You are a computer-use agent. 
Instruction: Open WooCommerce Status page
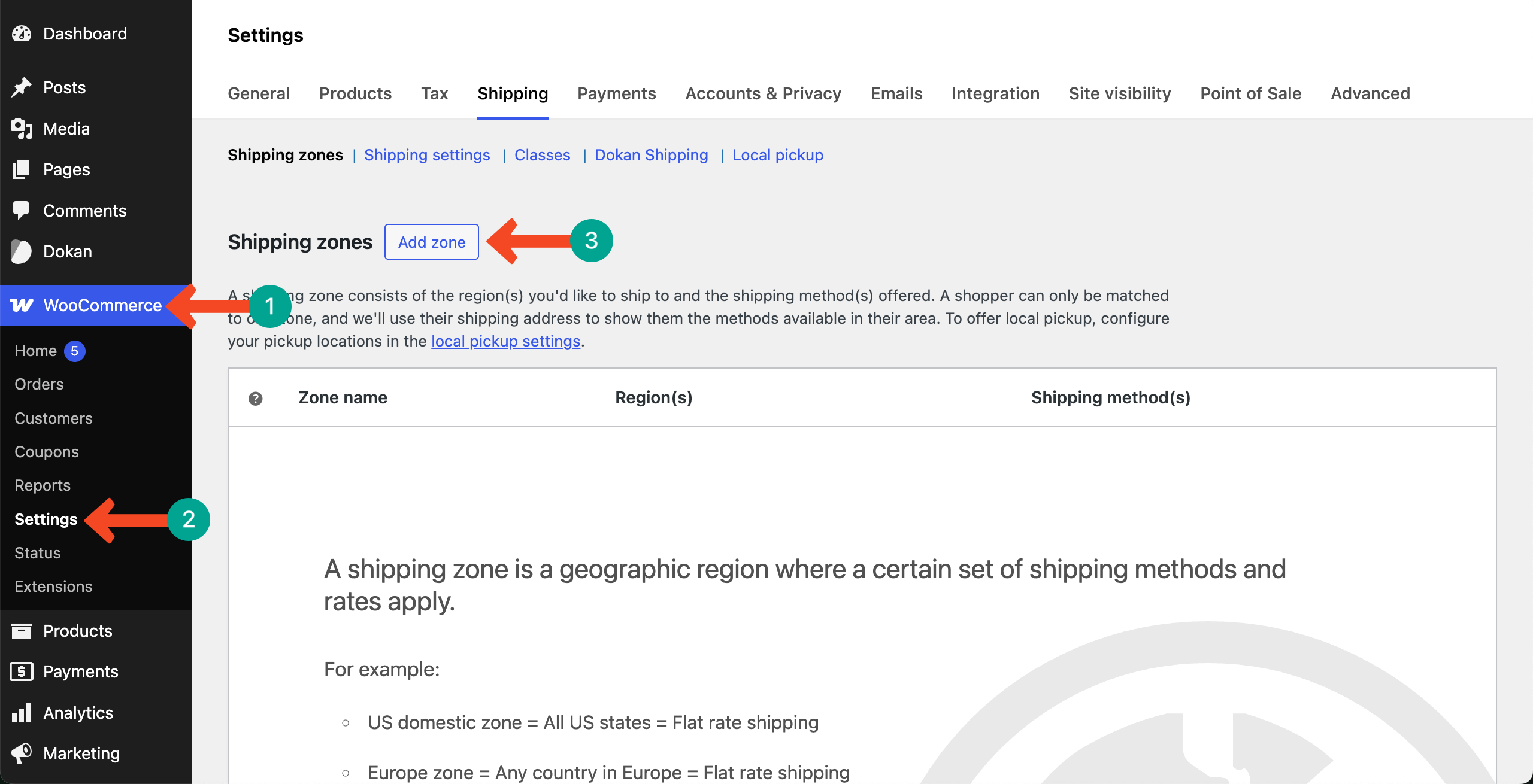click(x=38, y=553)
